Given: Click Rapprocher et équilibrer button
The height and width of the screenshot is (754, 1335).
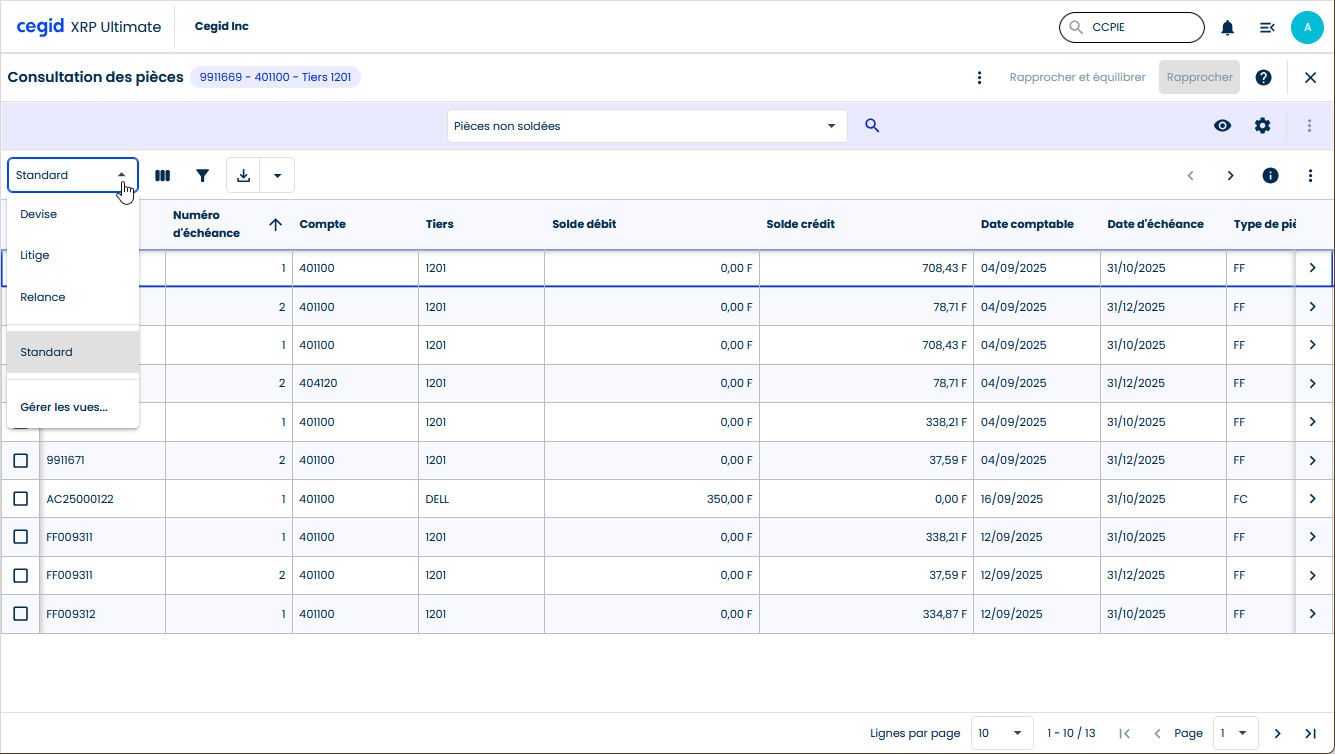Looking at the screenshot, I should tap(1077, 77).
